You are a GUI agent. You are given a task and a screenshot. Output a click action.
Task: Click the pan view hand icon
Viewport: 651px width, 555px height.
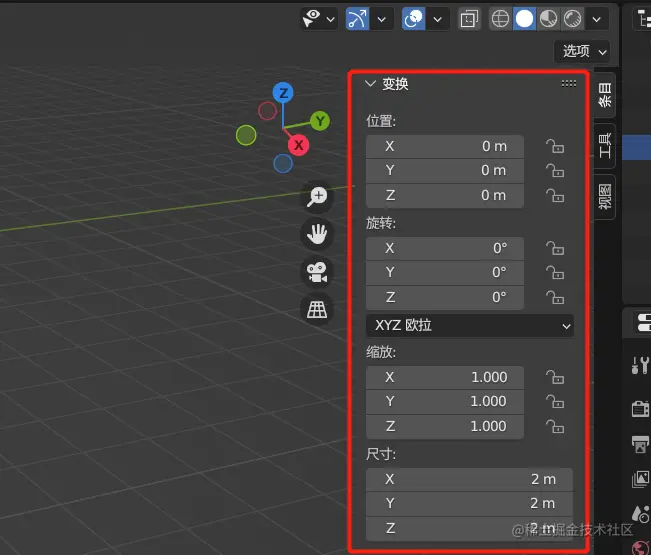(x=317, y=234)
